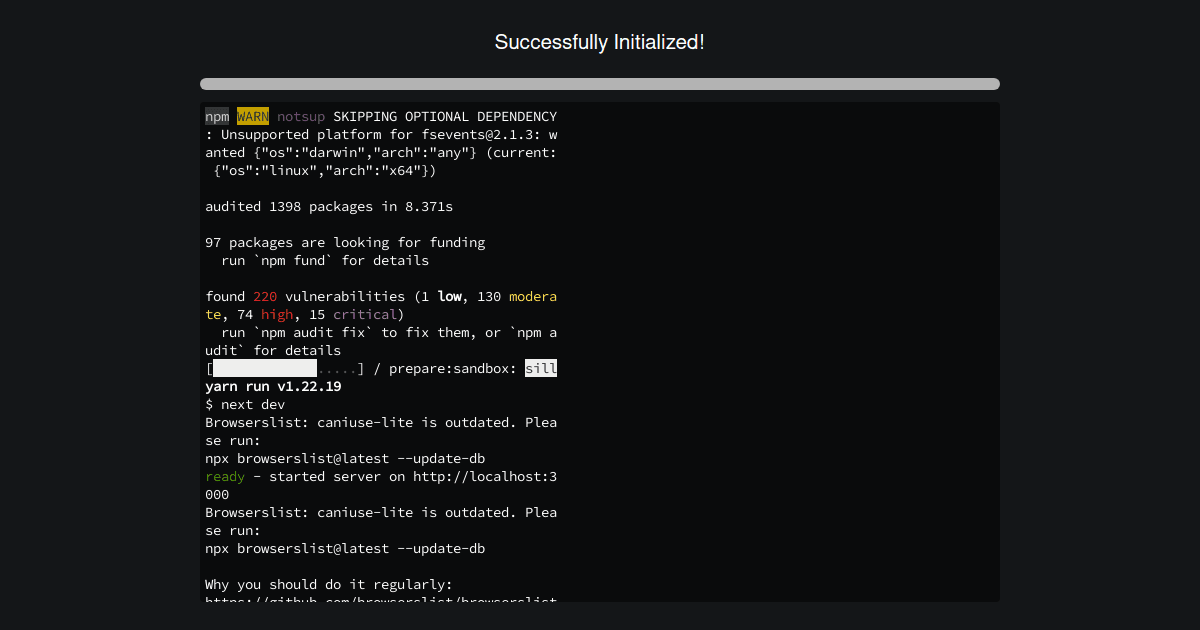Image resolution: width=1200 pixels, height=630 pixels.
Task: Select the yarn run v1.22.19 line
Action: point(273,386)
